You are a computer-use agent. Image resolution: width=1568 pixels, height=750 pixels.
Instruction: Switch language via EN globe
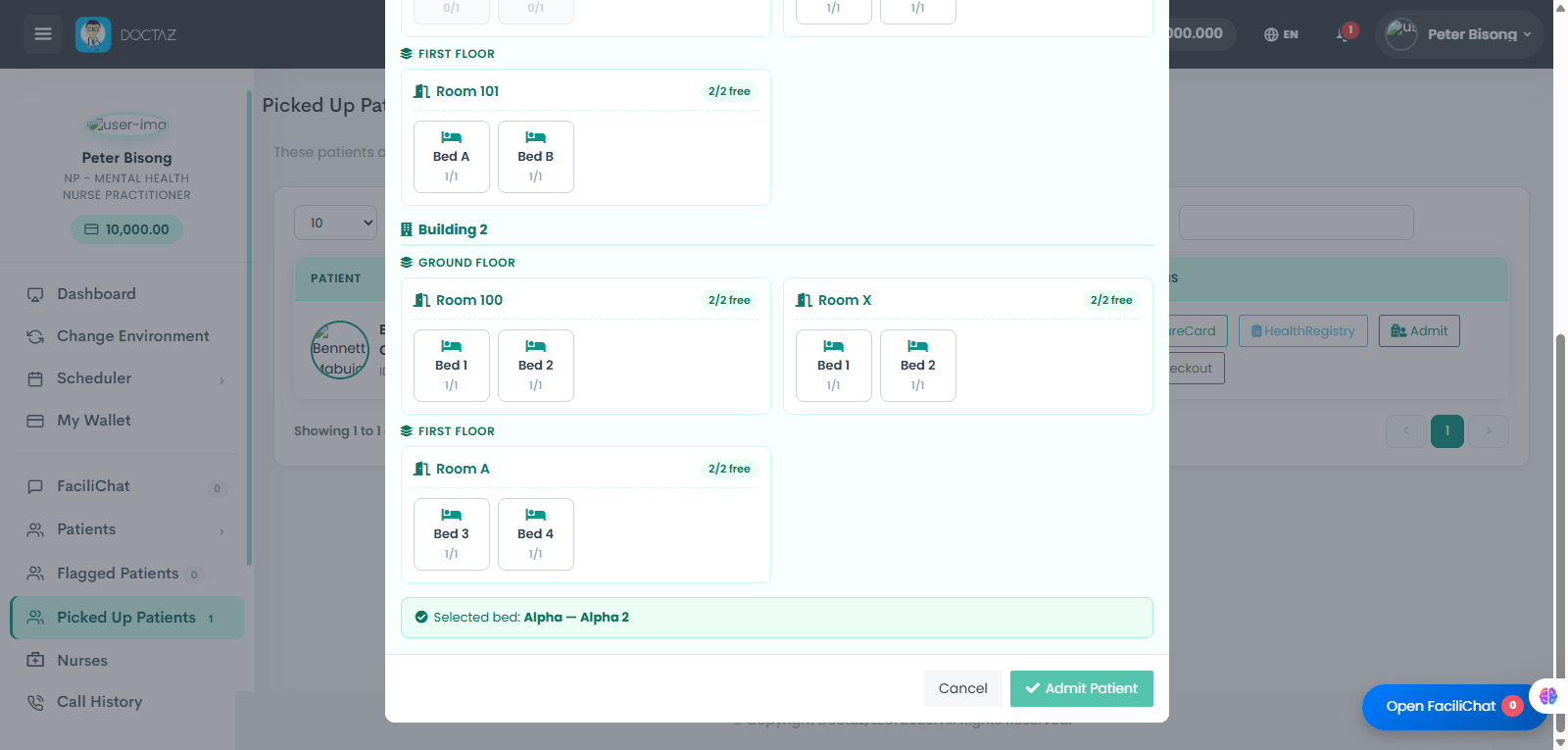pyautogui.click(x=1281, y=34)
